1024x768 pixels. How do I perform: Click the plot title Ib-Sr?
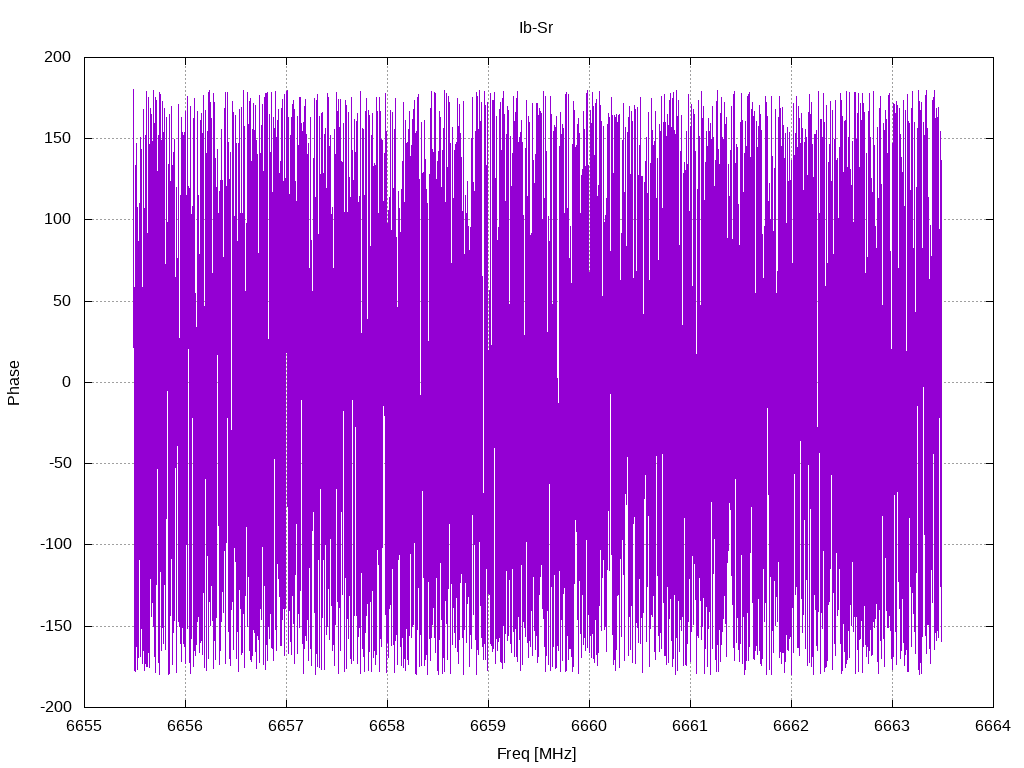coord(536,28)
